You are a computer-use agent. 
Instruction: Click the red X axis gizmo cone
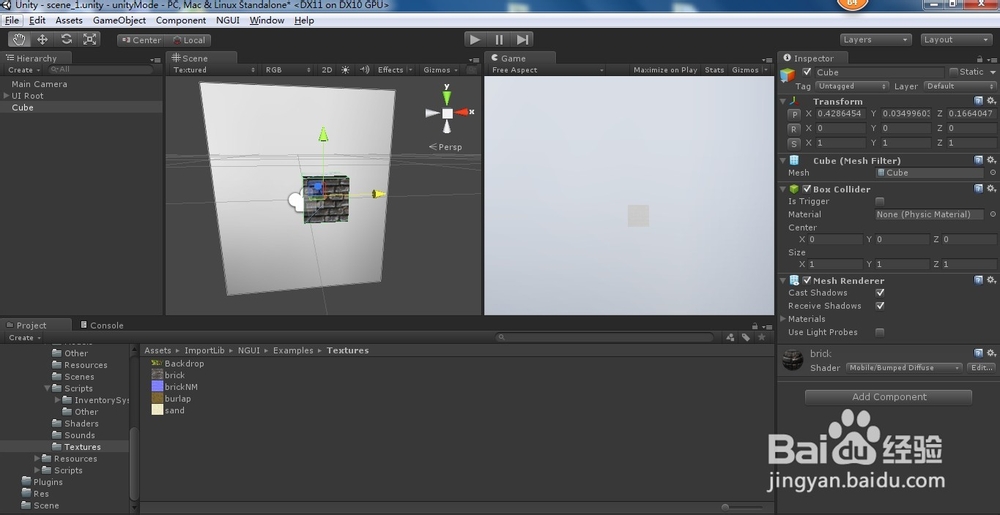(x=461, y=112)
